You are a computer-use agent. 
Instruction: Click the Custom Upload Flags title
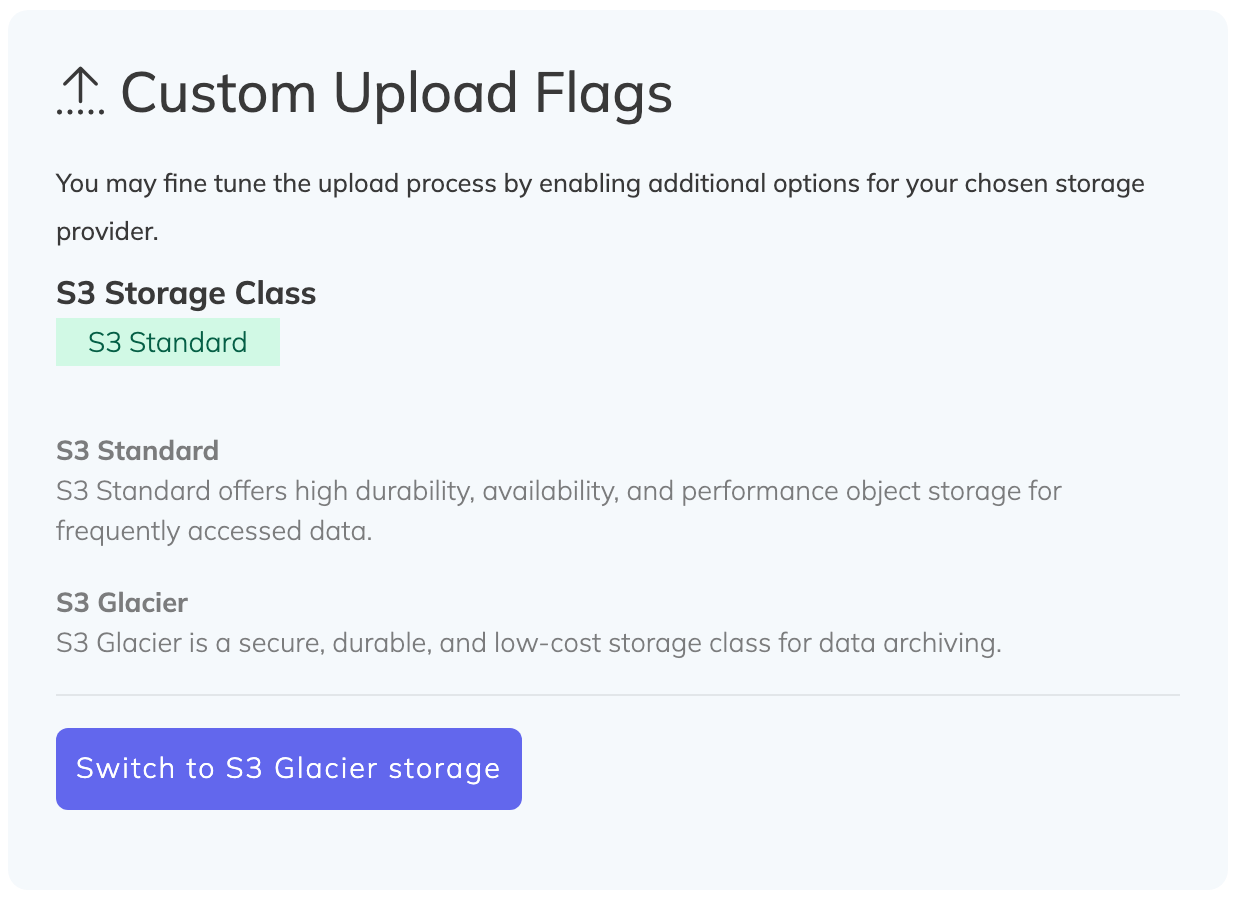tap(396, 92)
